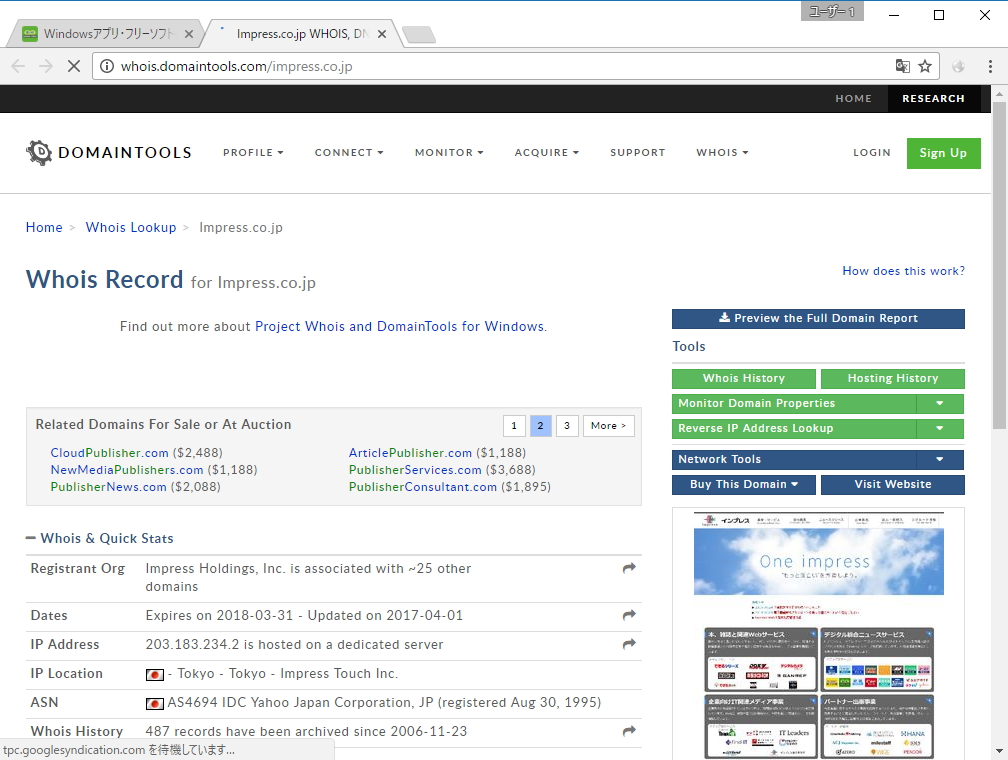Select related domains page 2

[x=540, y=426]
